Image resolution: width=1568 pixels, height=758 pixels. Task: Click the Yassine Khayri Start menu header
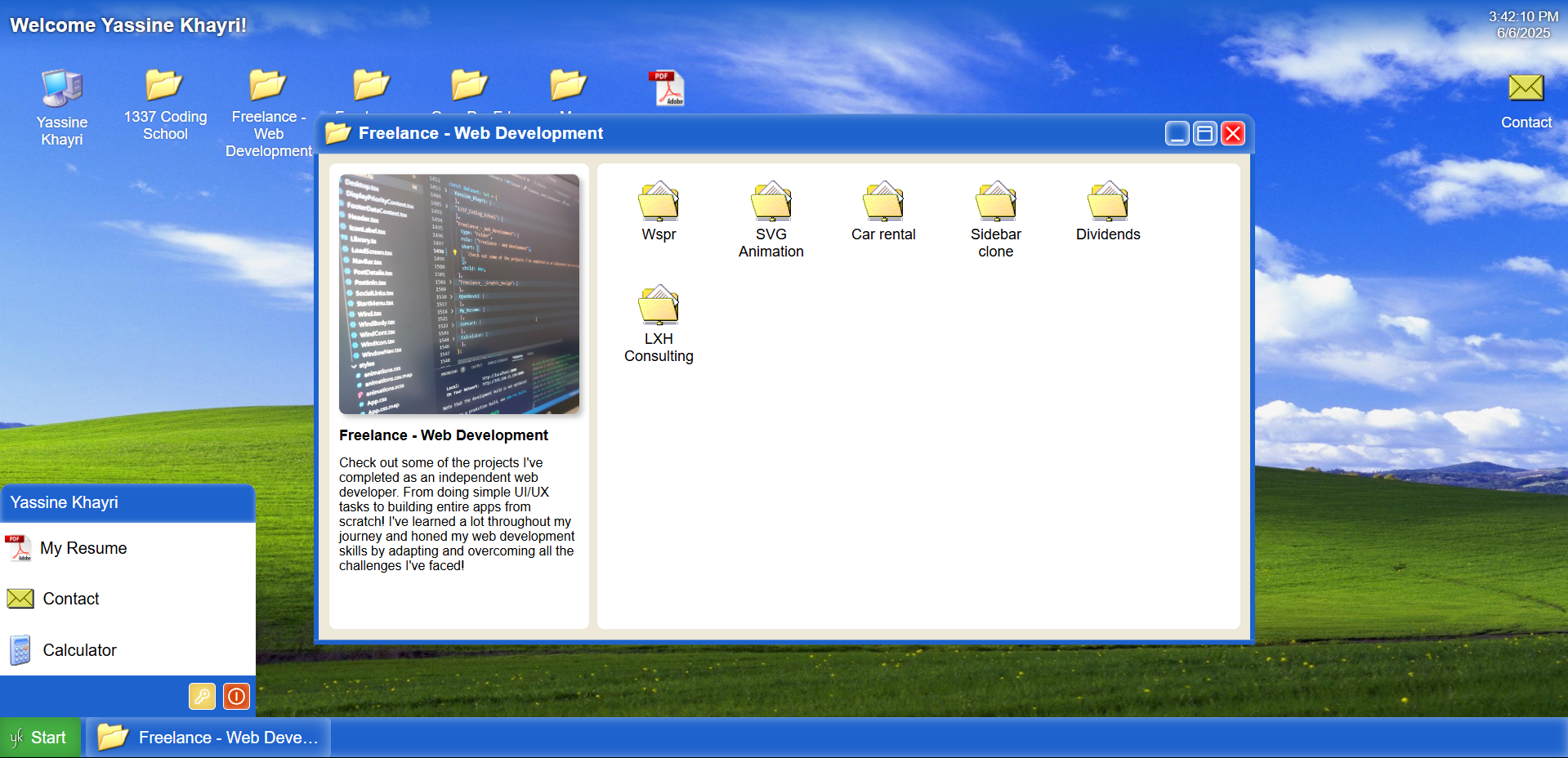(127, 502)
